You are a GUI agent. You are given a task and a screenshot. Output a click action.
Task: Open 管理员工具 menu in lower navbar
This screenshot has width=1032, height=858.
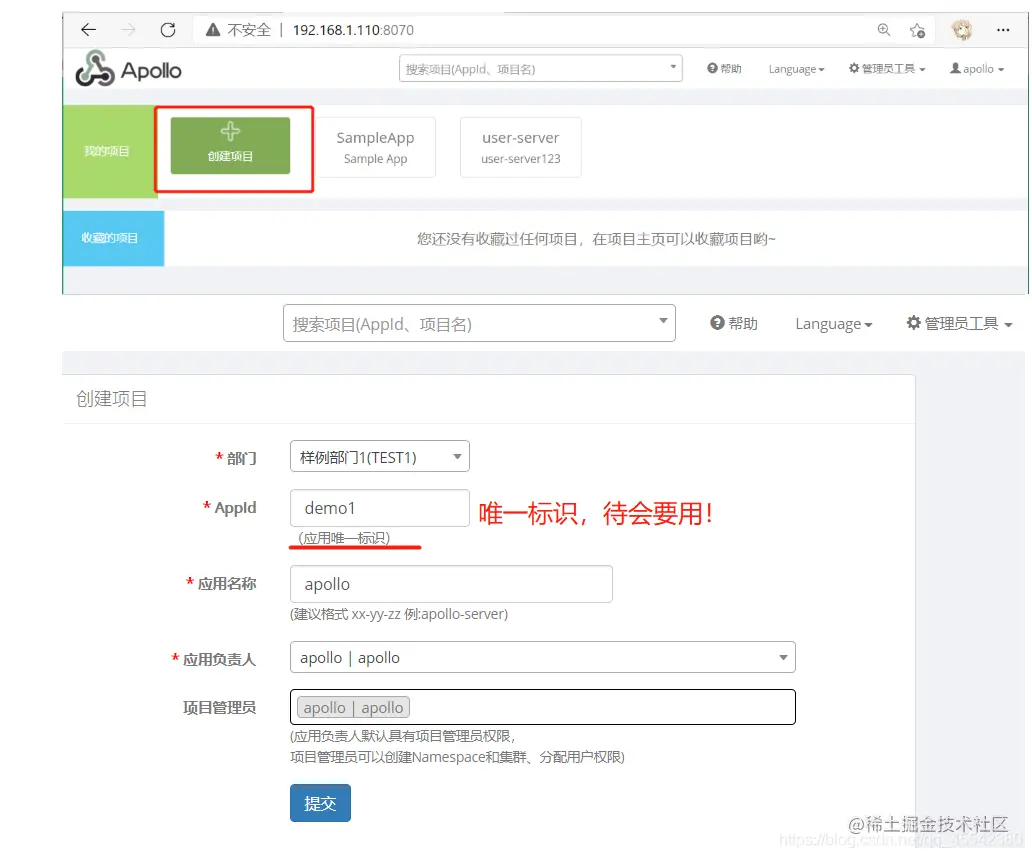pos(959,323)
